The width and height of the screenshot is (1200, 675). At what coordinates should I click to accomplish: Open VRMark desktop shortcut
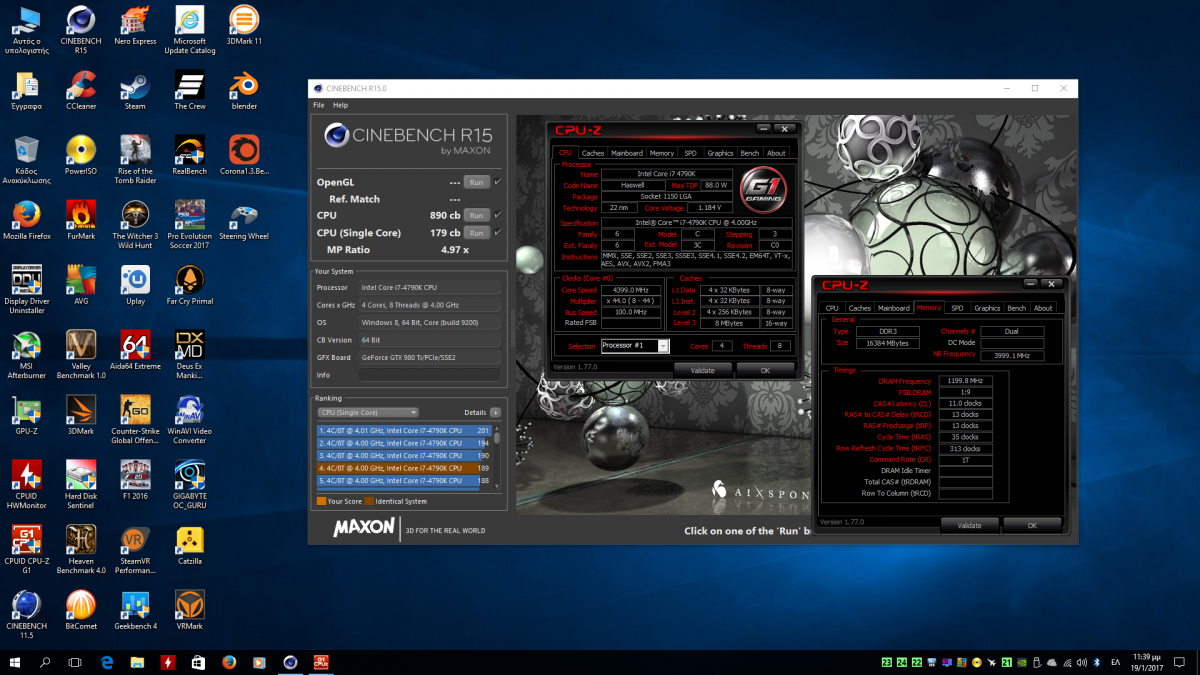click(x=190, y=611)
